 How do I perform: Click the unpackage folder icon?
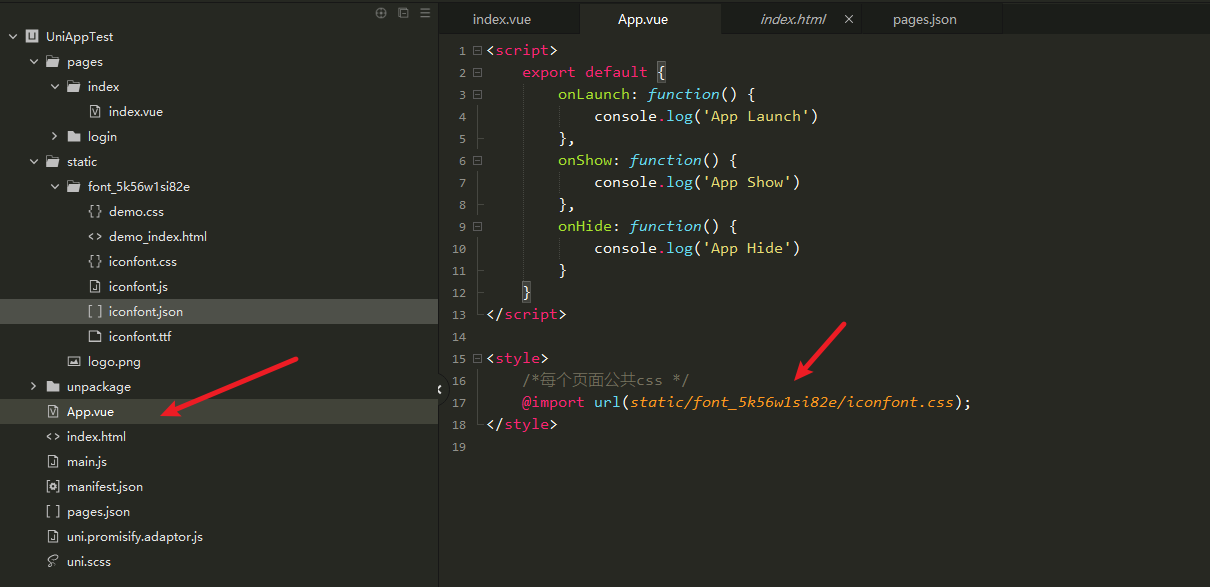tap(53, 387)
